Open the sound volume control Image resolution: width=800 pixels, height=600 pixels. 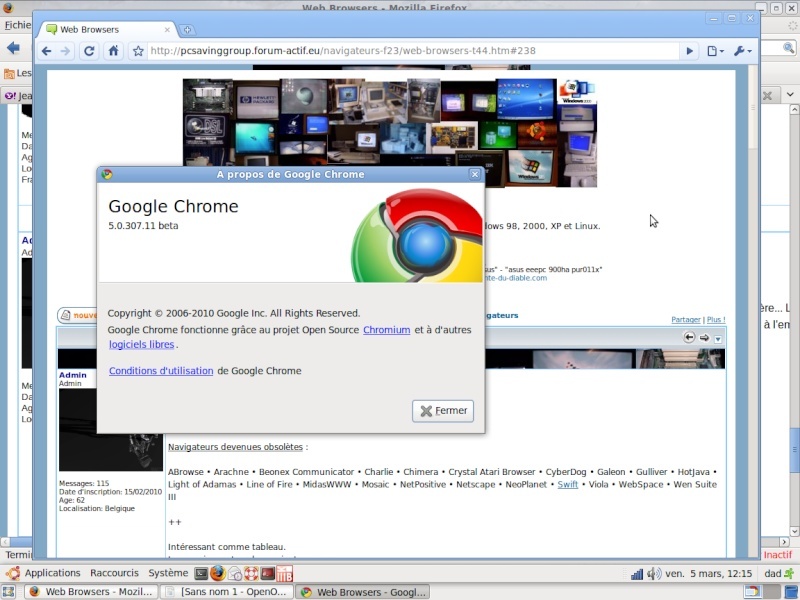pyautogui.click(x=654, y=574)
